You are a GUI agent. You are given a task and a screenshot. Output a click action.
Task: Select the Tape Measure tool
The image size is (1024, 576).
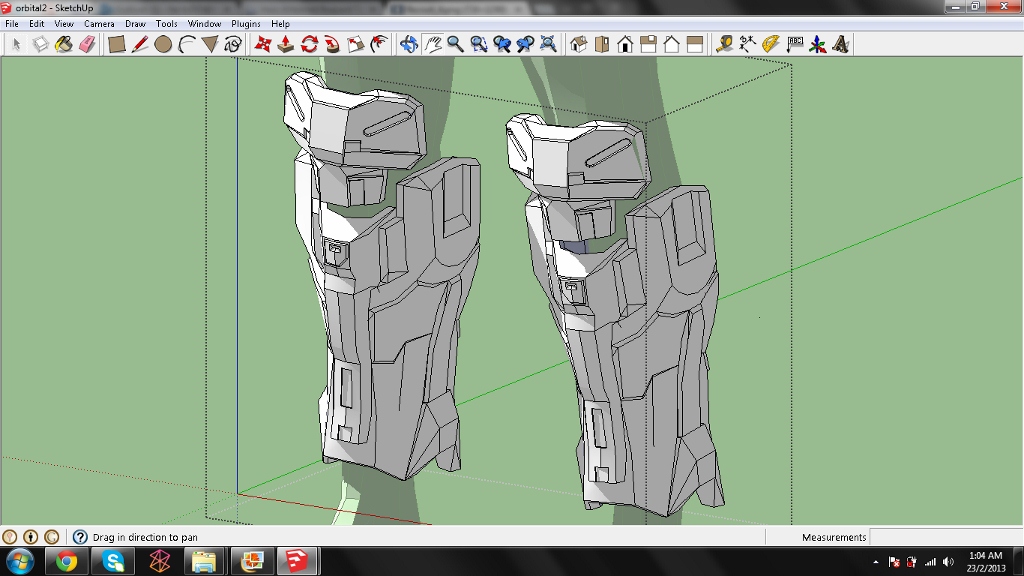click(x=724, y=44)
